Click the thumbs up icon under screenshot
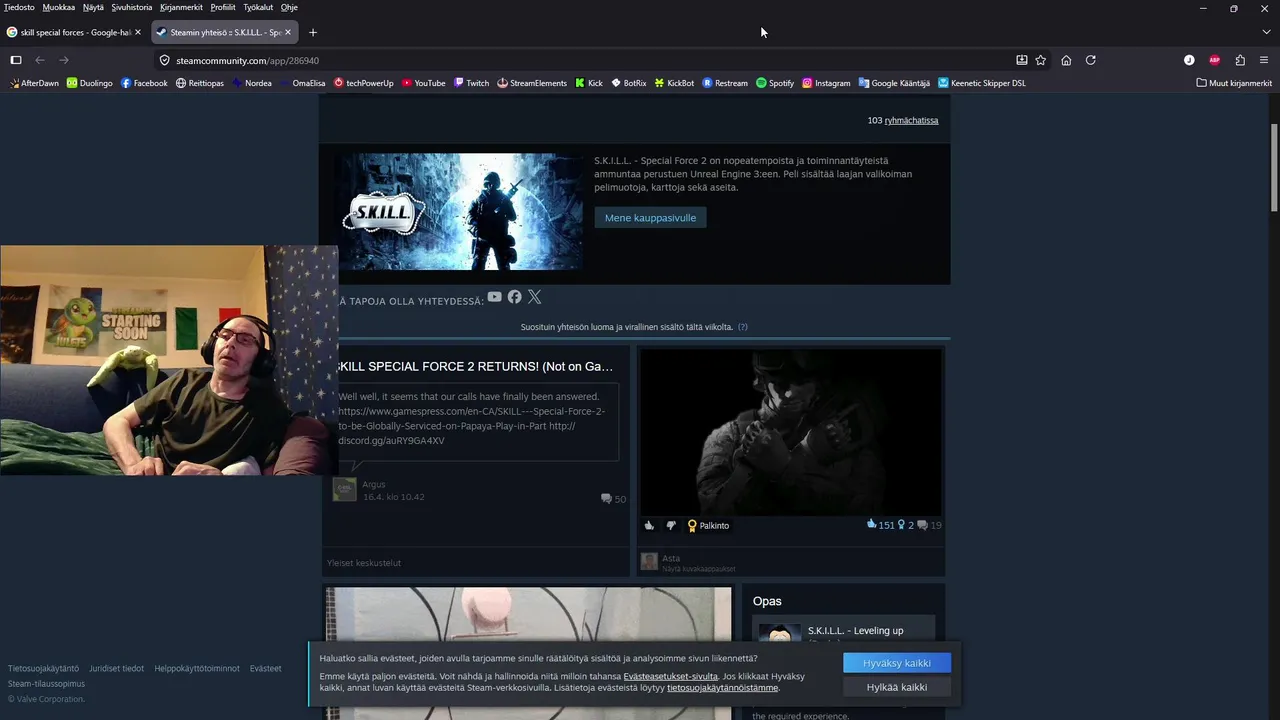Screen dimensions: 1280x720 point(649,525)
